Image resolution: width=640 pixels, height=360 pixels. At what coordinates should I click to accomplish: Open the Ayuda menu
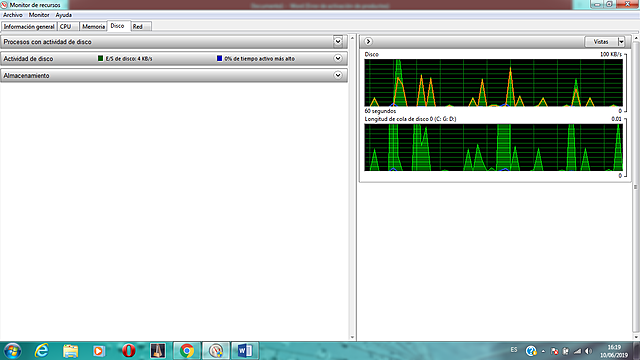point(64,15)
